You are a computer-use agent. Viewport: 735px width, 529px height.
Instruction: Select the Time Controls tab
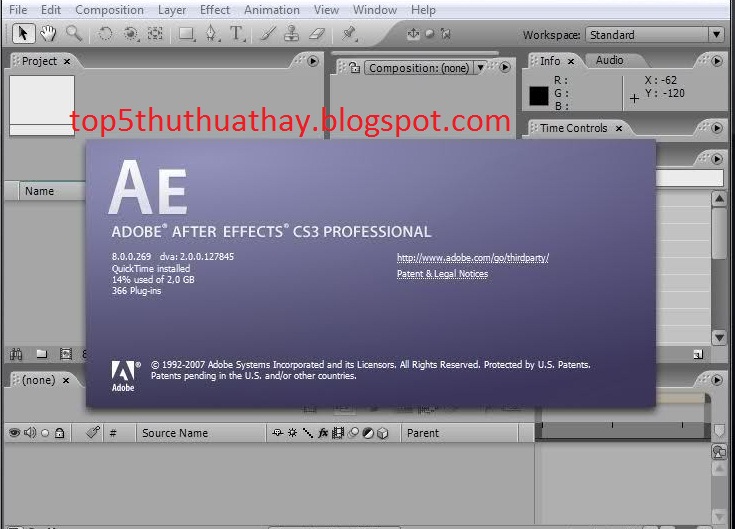click(x=573, y=128)
